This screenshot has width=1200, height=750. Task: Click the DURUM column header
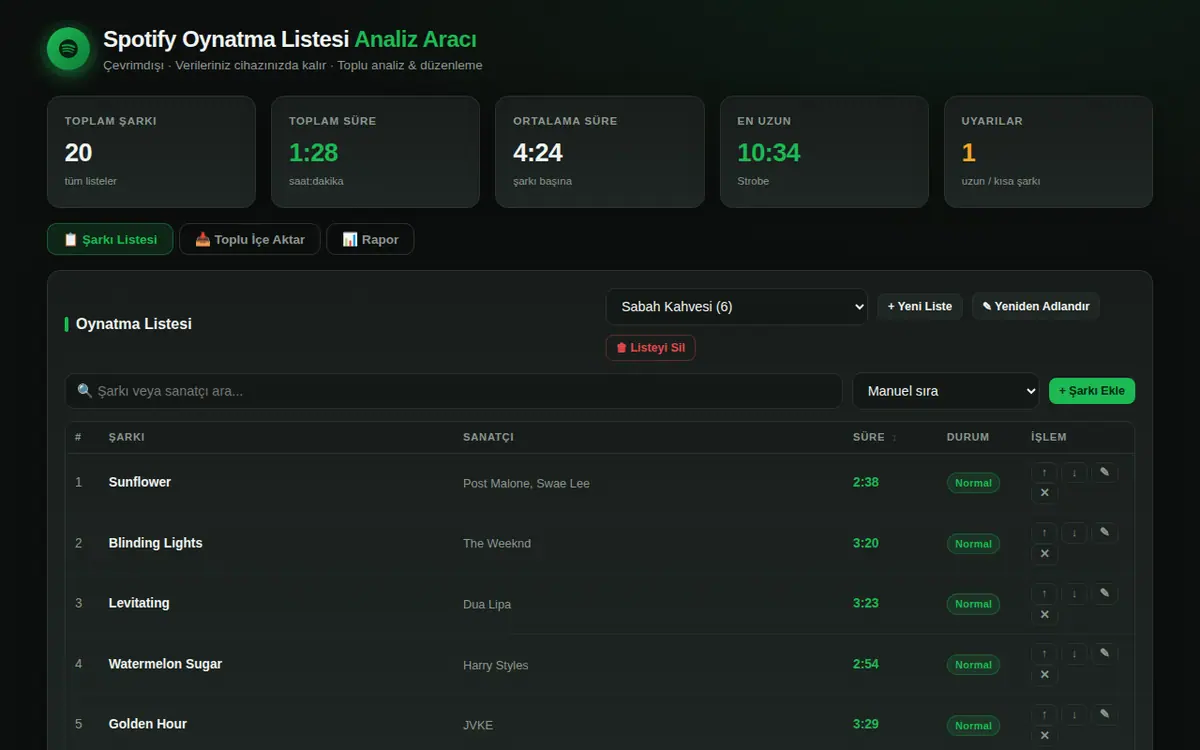tap(968, 437)
